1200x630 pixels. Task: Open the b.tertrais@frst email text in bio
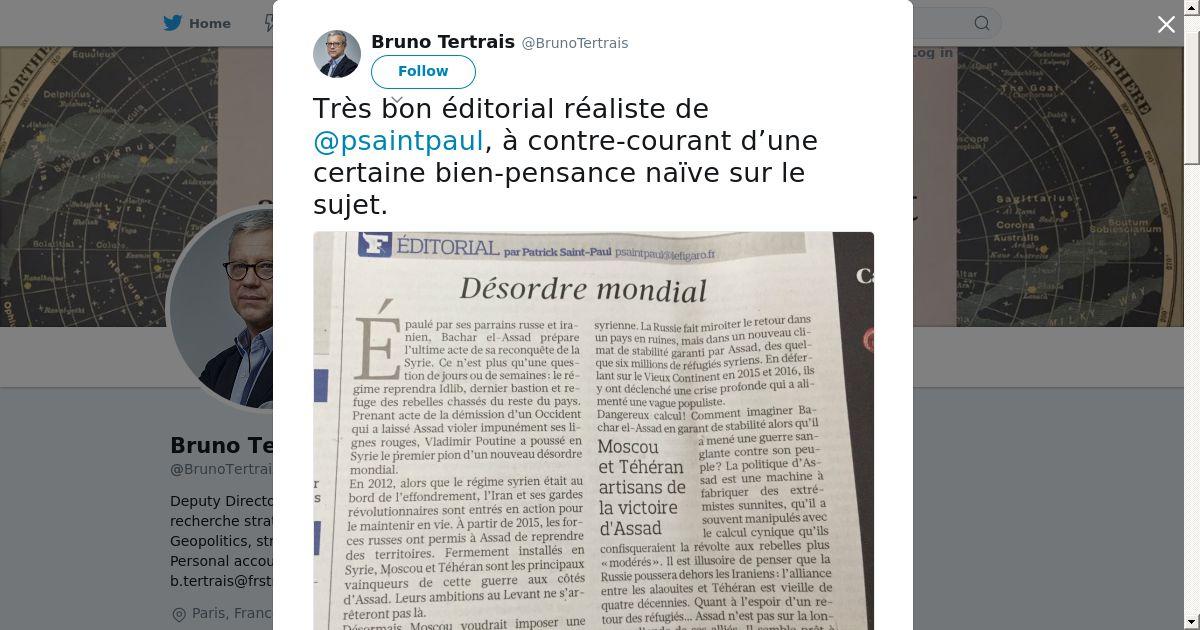coord(221,581)
